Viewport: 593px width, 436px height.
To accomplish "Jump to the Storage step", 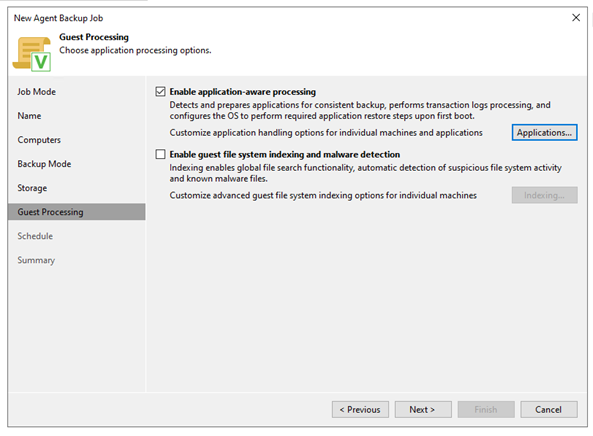I will point(32,188).
